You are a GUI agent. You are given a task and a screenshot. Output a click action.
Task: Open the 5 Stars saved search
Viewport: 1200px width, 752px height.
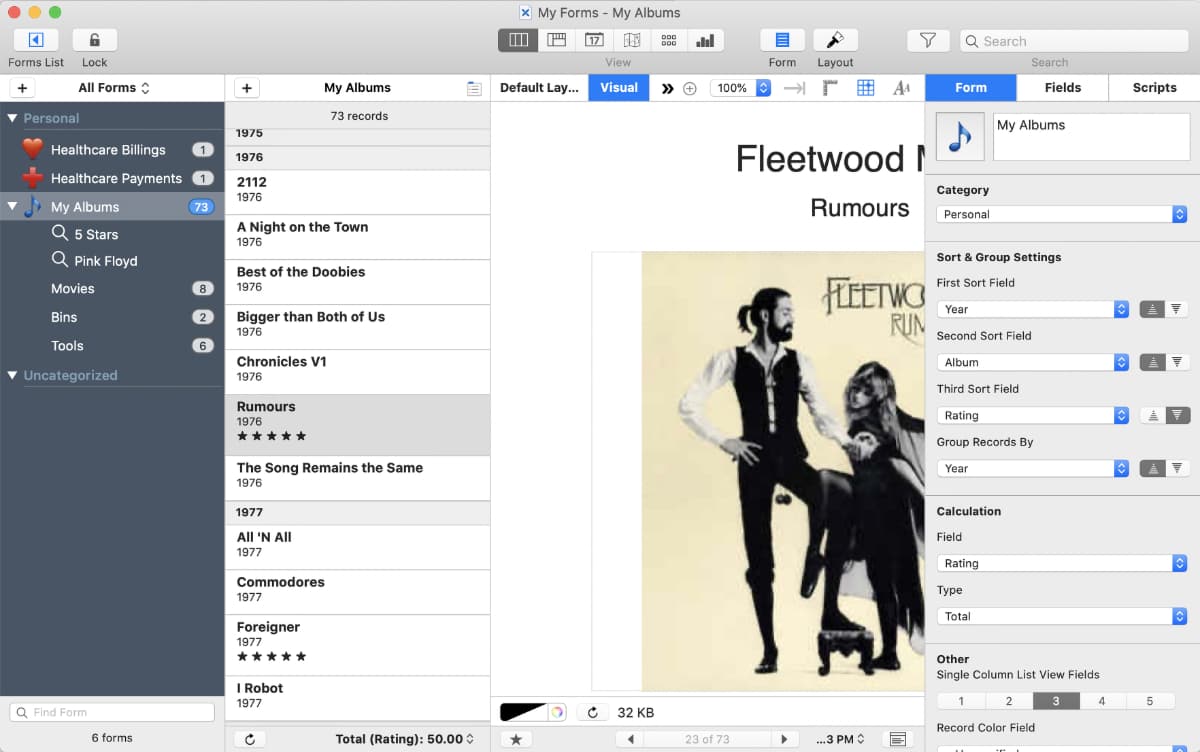(96, 234)
